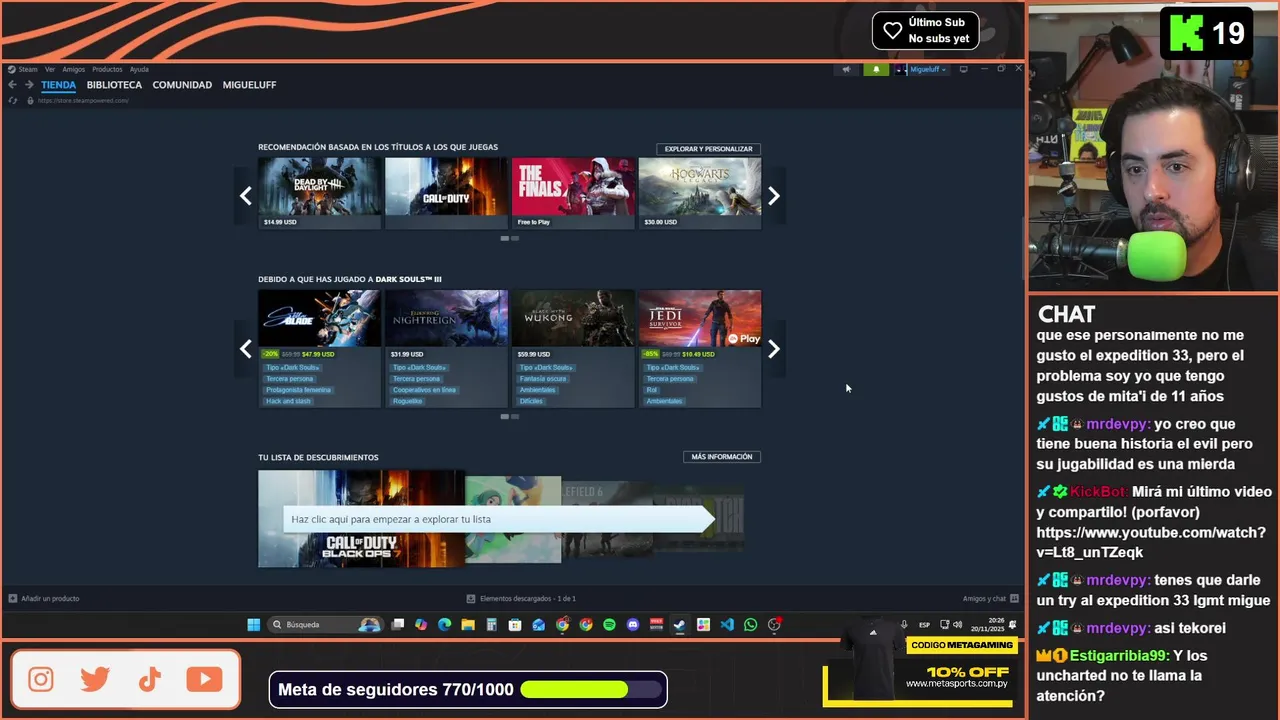
Task: Click the Amigos y chat label
Action: click(984, 599)
